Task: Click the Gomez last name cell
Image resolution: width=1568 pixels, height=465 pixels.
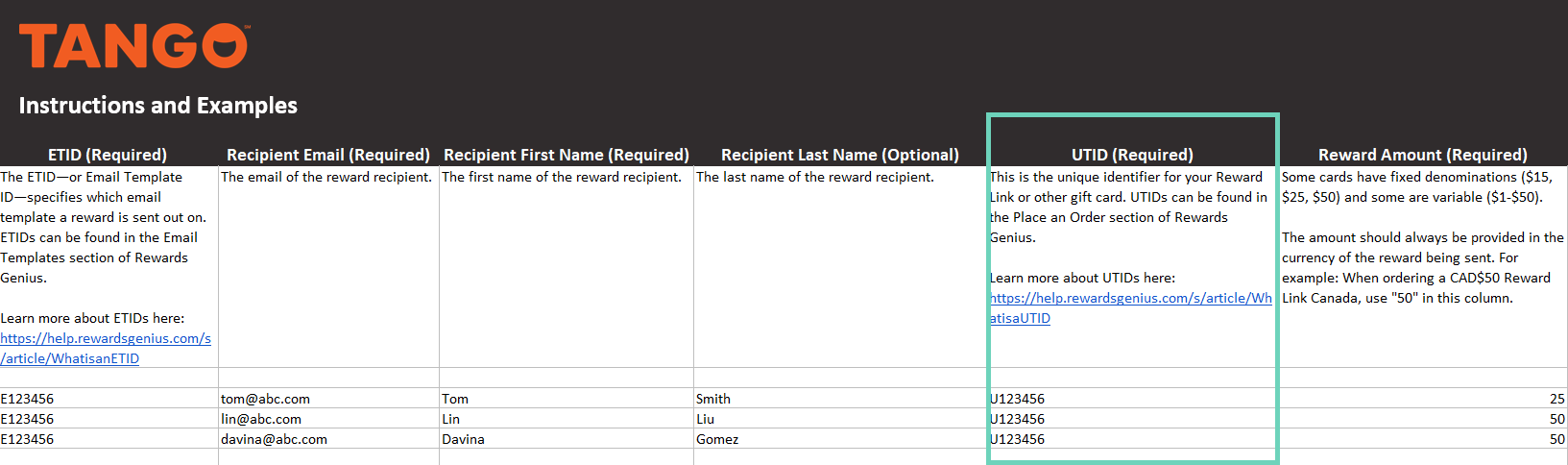Action: (717, 439)
